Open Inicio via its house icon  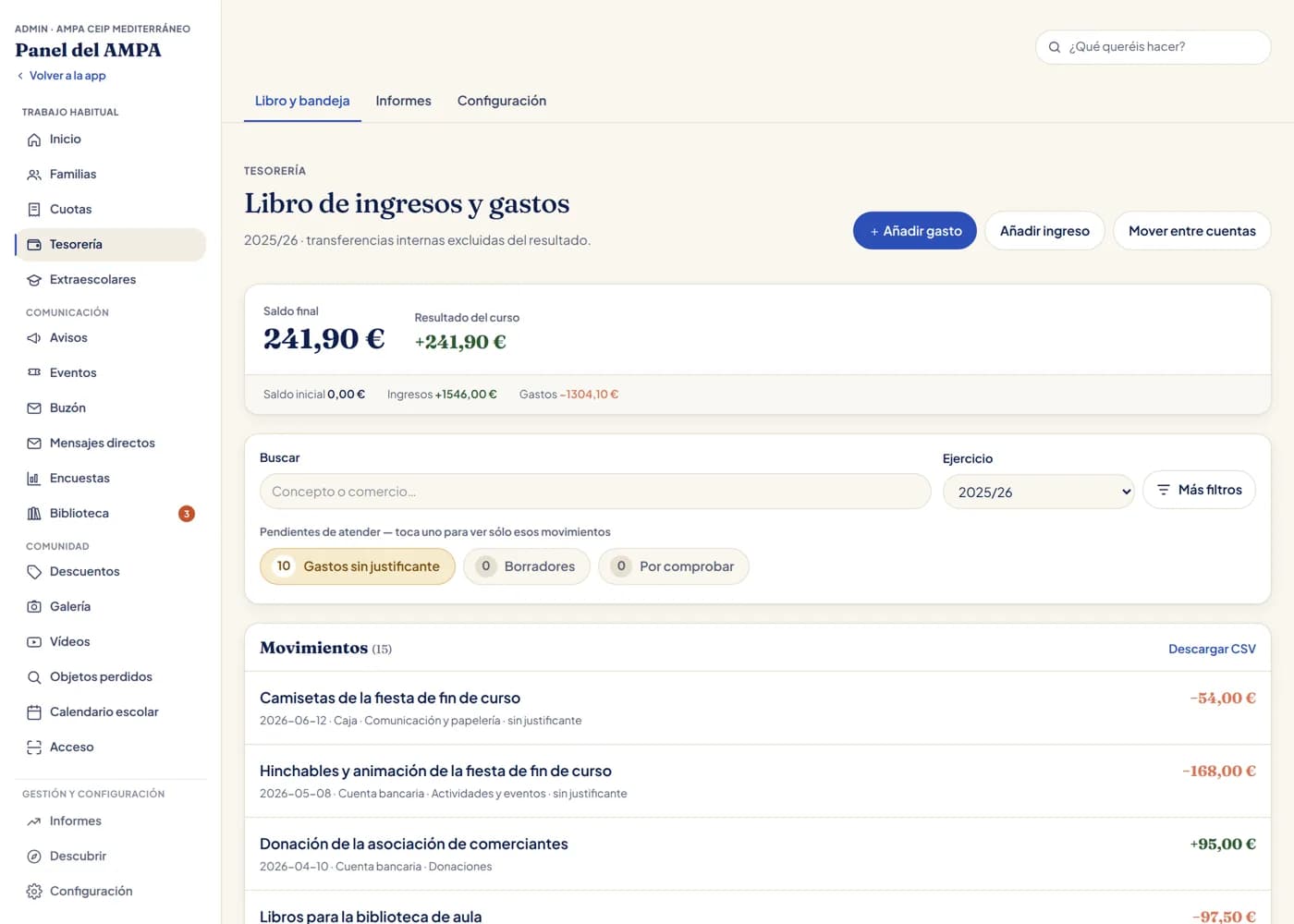pyautogui.click(x=34, y=140)
